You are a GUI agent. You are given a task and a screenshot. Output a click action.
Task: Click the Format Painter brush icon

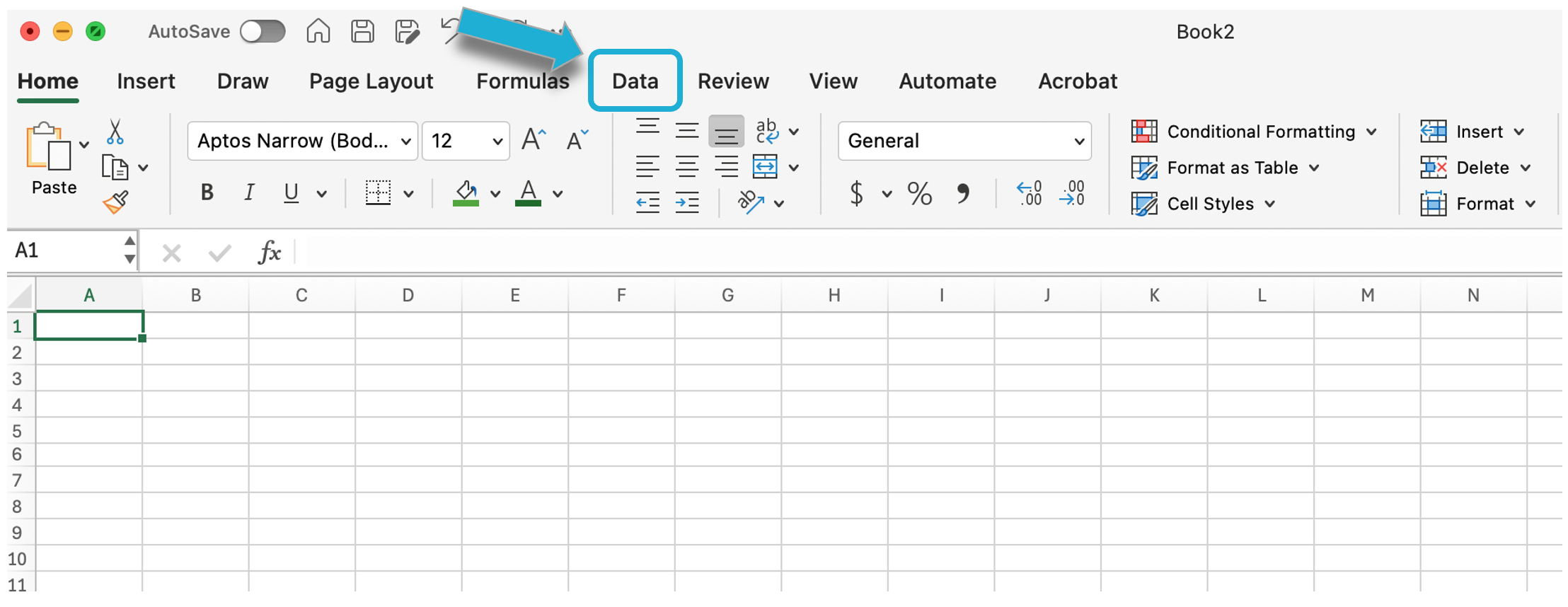pos(115,203)
